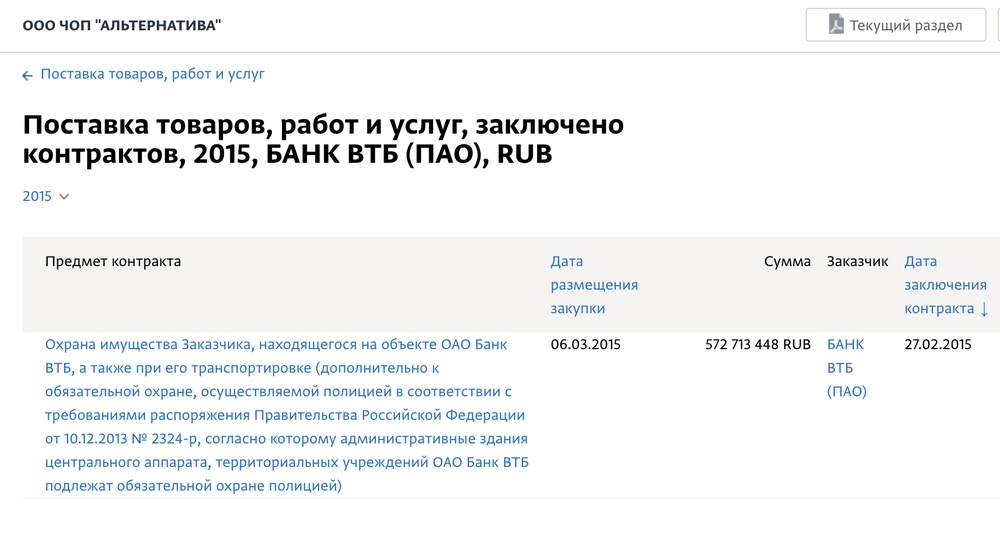
Task: Open the БАНК ВТБ (ПАО) customer link
Action: (846, 368)
